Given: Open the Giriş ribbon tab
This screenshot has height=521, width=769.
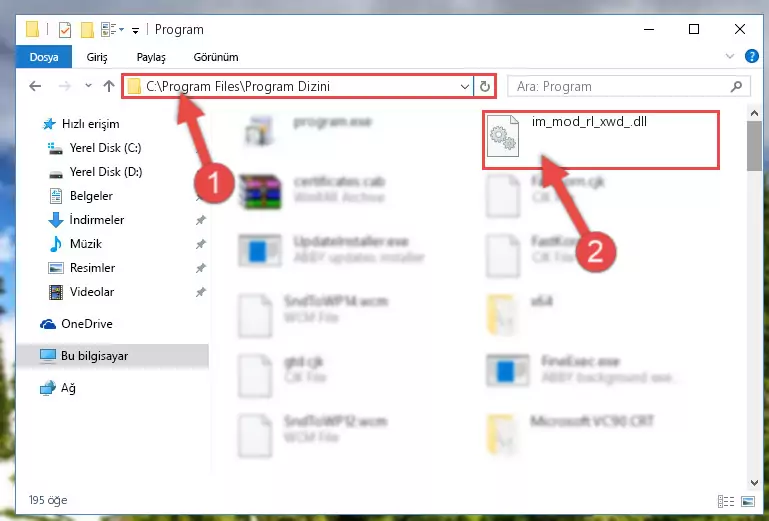Looking at the screenshot, I should point(97,57).
